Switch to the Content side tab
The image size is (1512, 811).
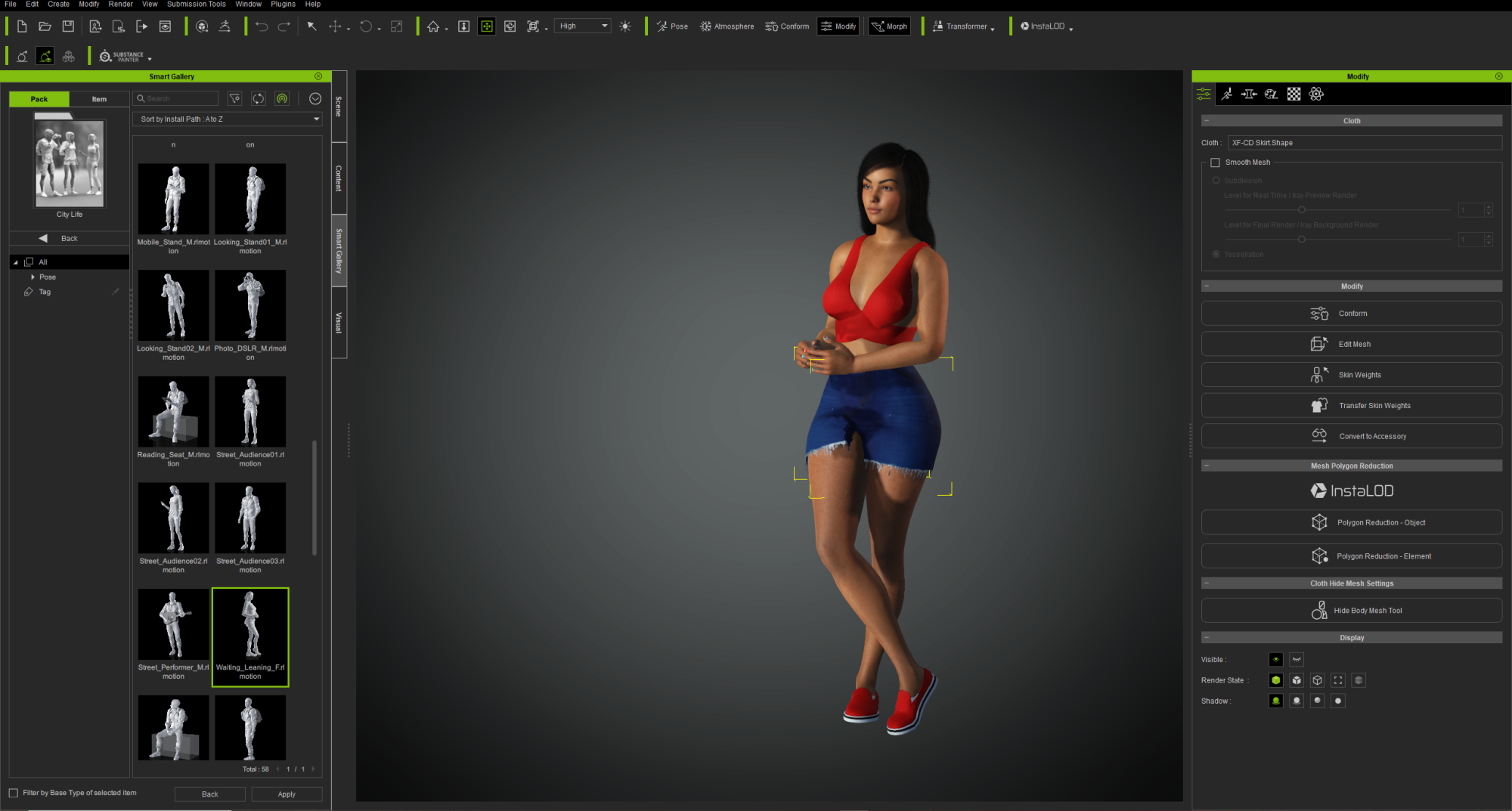pos(339,178)
